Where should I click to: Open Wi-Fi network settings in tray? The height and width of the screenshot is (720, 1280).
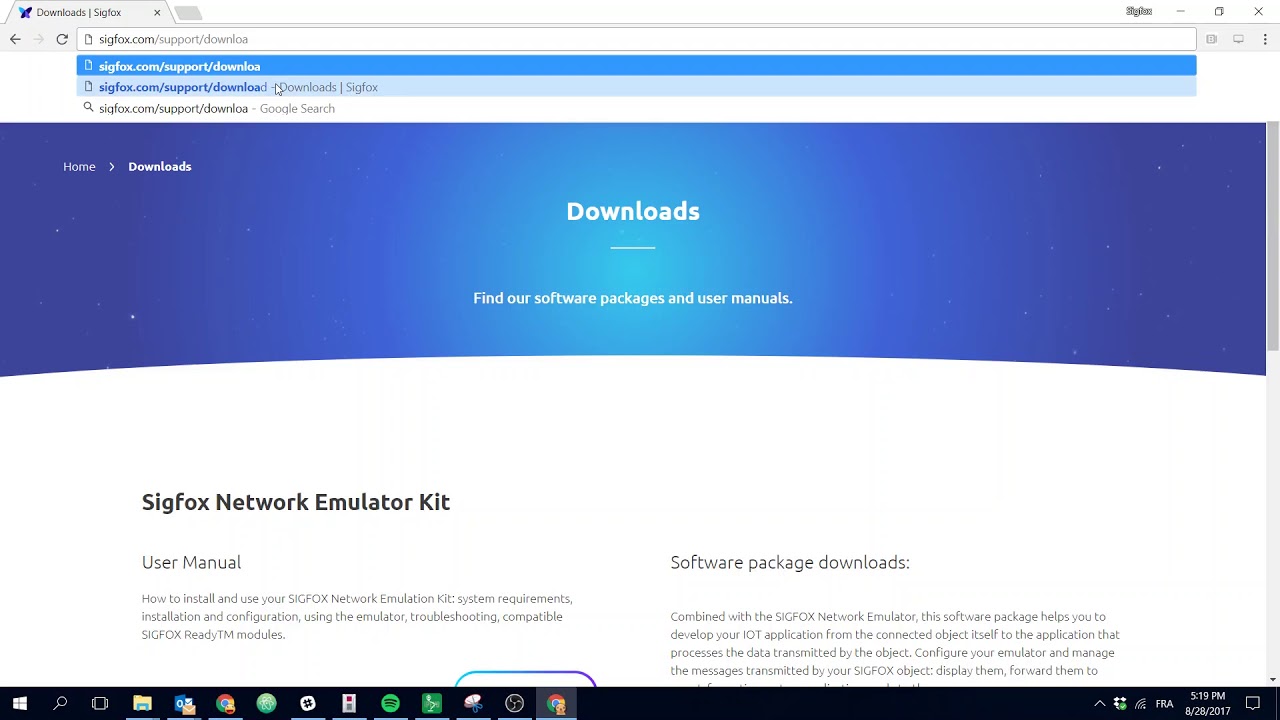coord(1141,704)
